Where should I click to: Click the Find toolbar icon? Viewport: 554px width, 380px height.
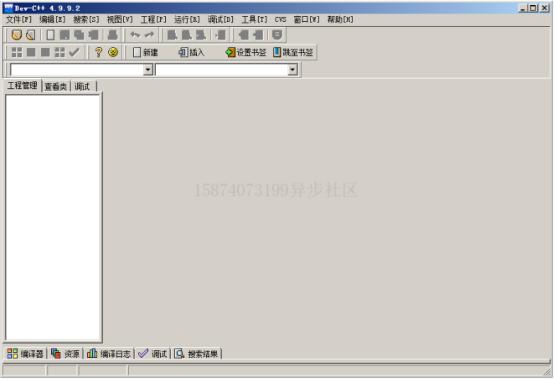pyautogui.click(x=172, y=35)
